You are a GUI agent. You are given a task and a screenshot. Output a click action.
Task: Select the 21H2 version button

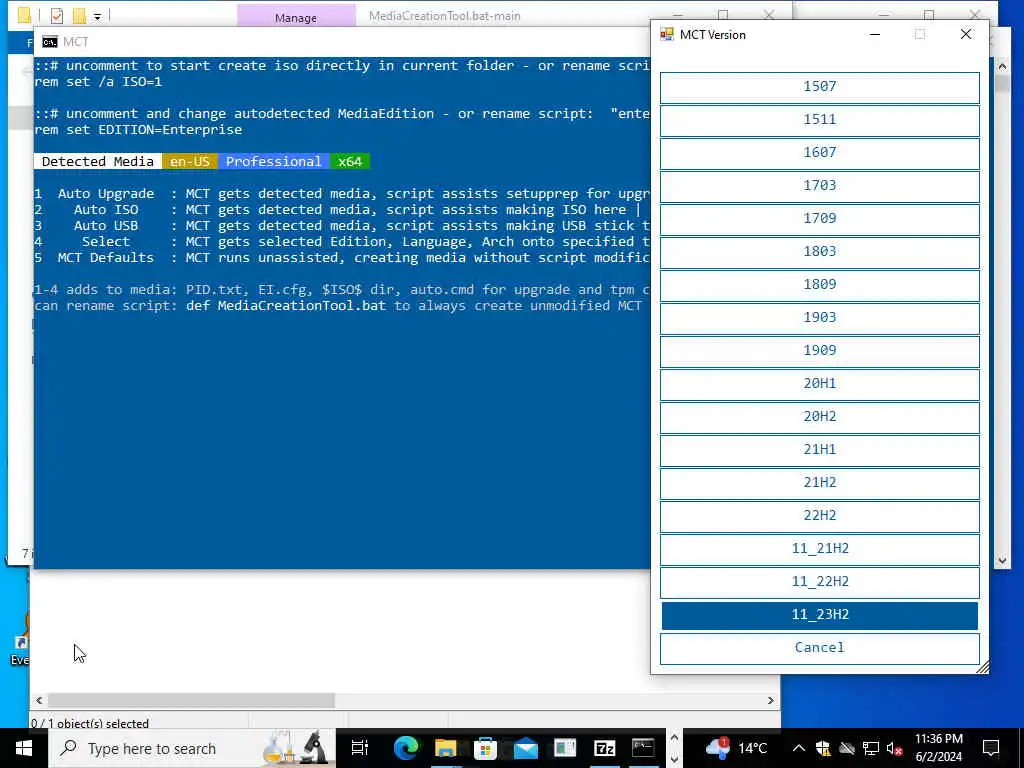[x=820, y=483]
